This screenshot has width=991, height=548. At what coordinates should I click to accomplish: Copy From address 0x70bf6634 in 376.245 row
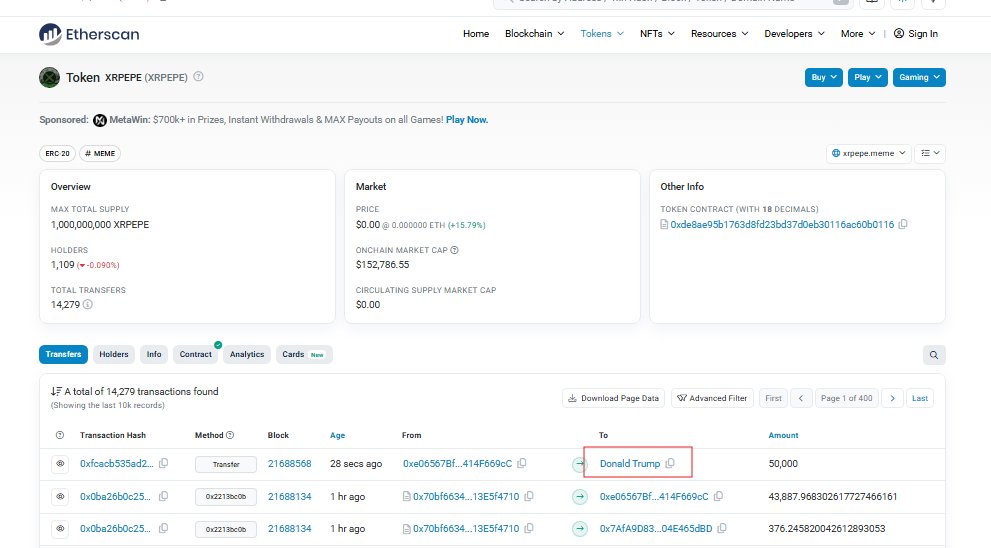(x=529, y=528)
